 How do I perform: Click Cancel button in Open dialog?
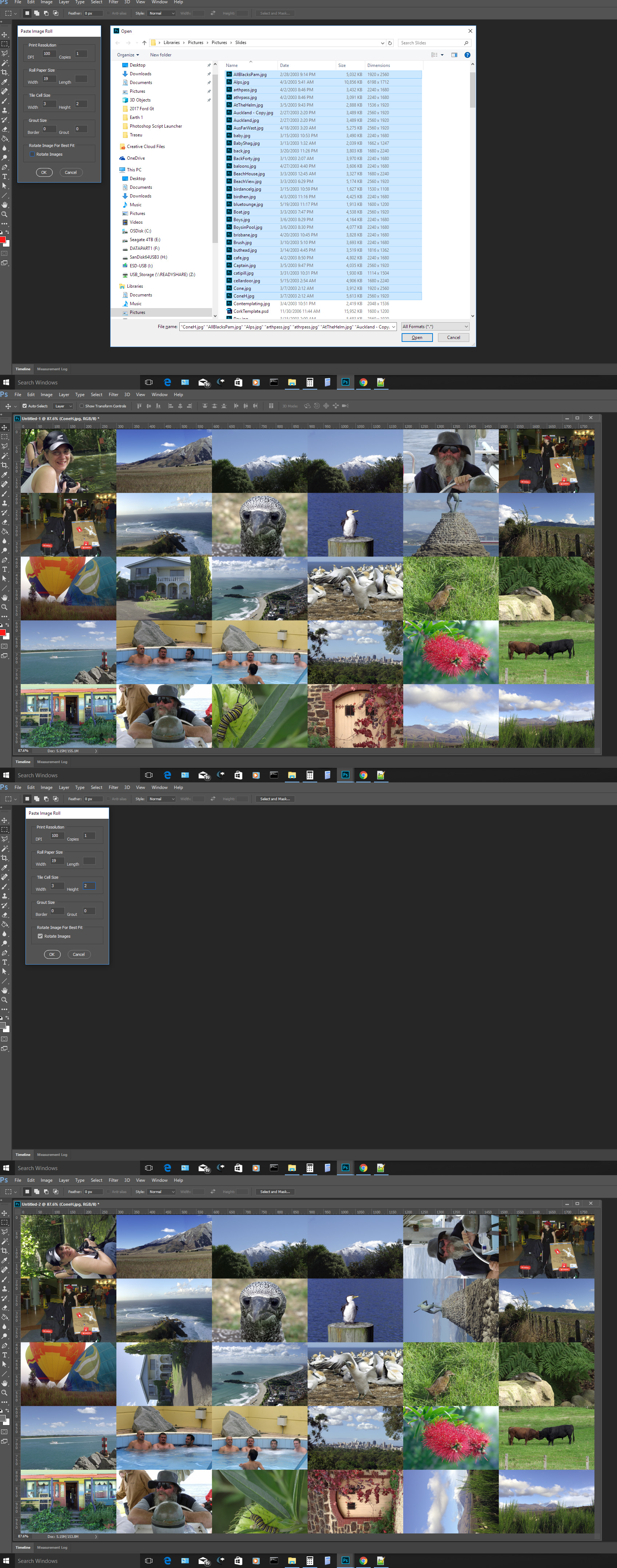point(454,337)
